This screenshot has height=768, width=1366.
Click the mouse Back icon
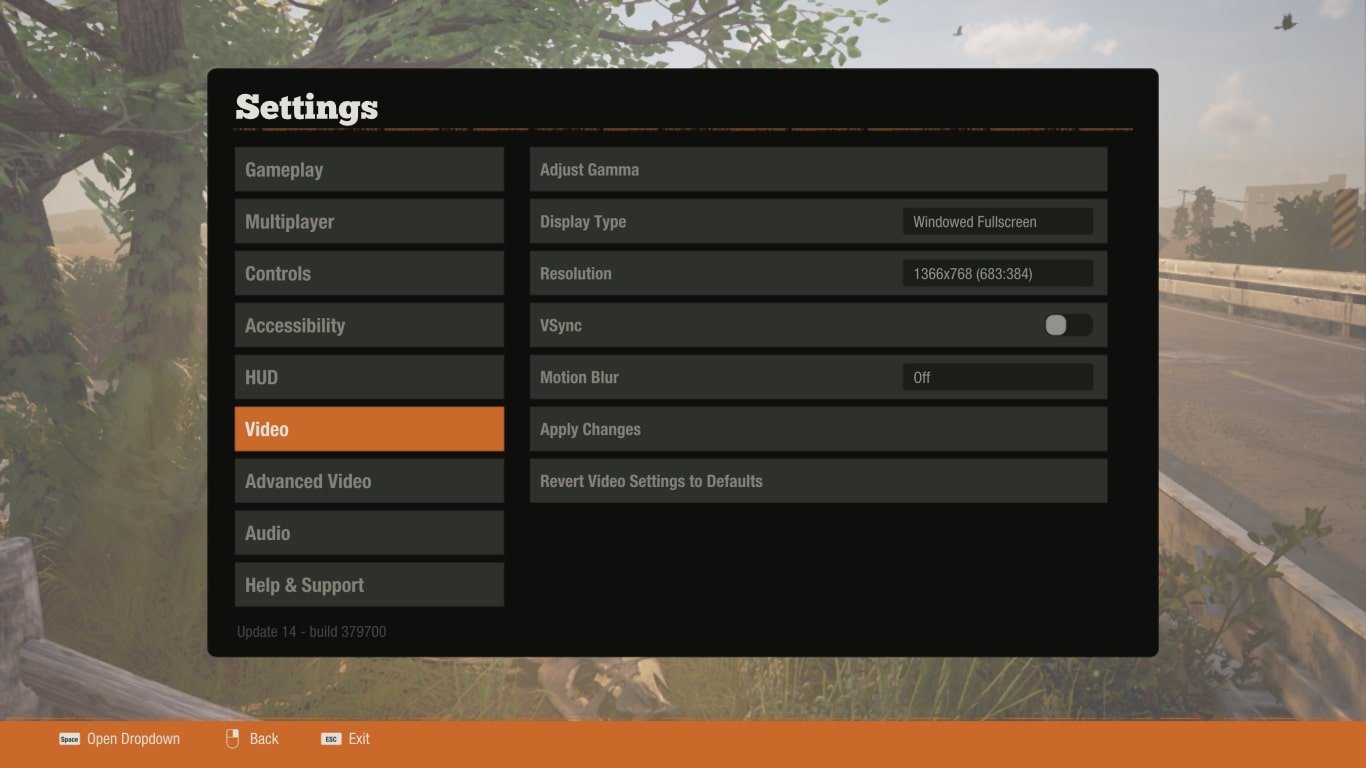pos(232,739)
